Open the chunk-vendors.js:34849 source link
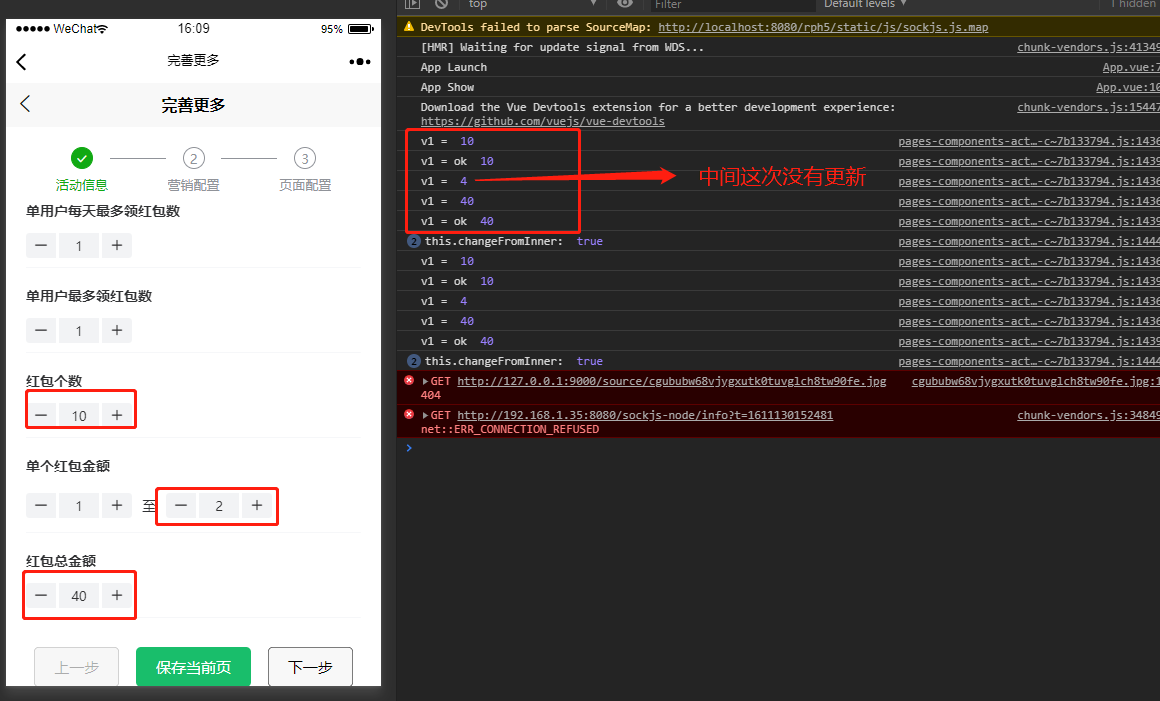1160x701 pixels. click(x=1088, y=416)
